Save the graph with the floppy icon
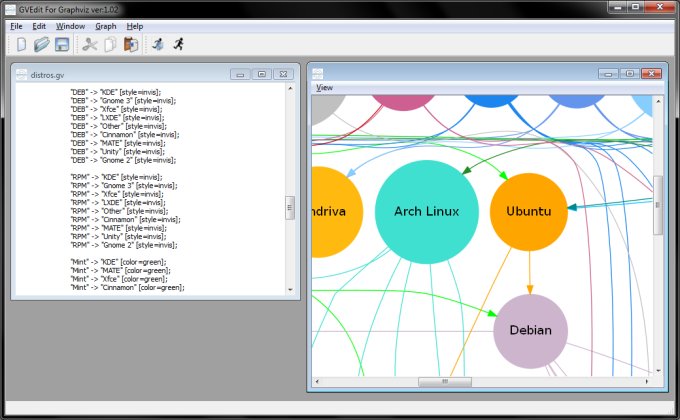 pyautogui.click(x=62, y=44)
